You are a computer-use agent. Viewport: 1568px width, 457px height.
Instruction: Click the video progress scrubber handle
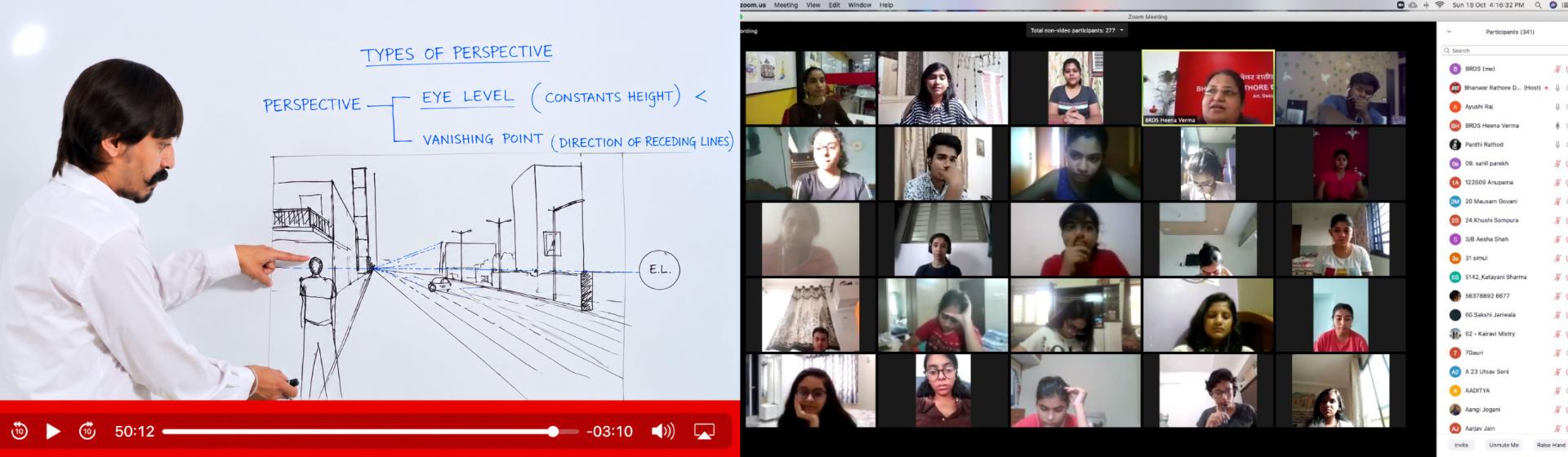pos(553,431)
